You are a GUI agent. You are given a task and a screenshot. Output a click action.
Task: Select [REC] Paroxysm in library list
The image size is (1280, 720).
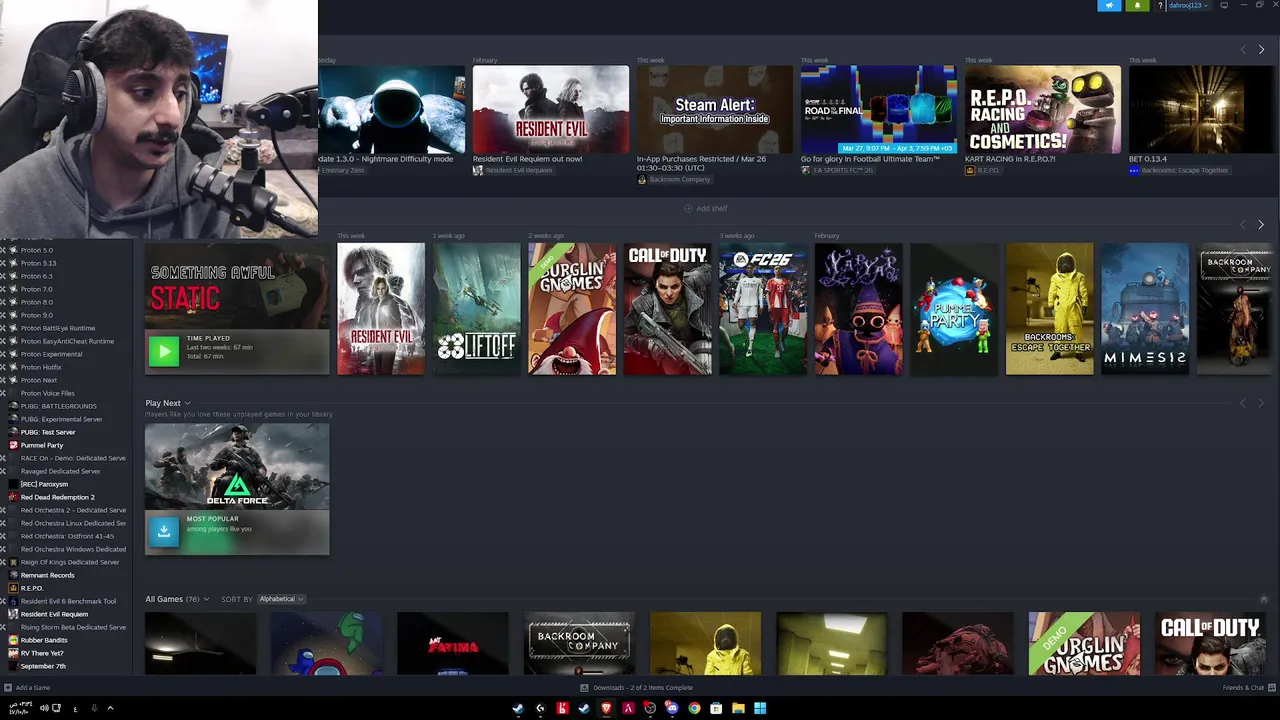point(44,484)
